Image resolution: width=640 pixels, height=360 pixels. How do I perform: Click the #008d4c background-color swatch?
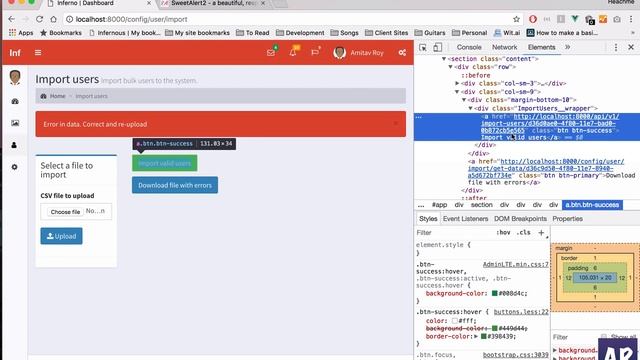click(x=495, y=293)
